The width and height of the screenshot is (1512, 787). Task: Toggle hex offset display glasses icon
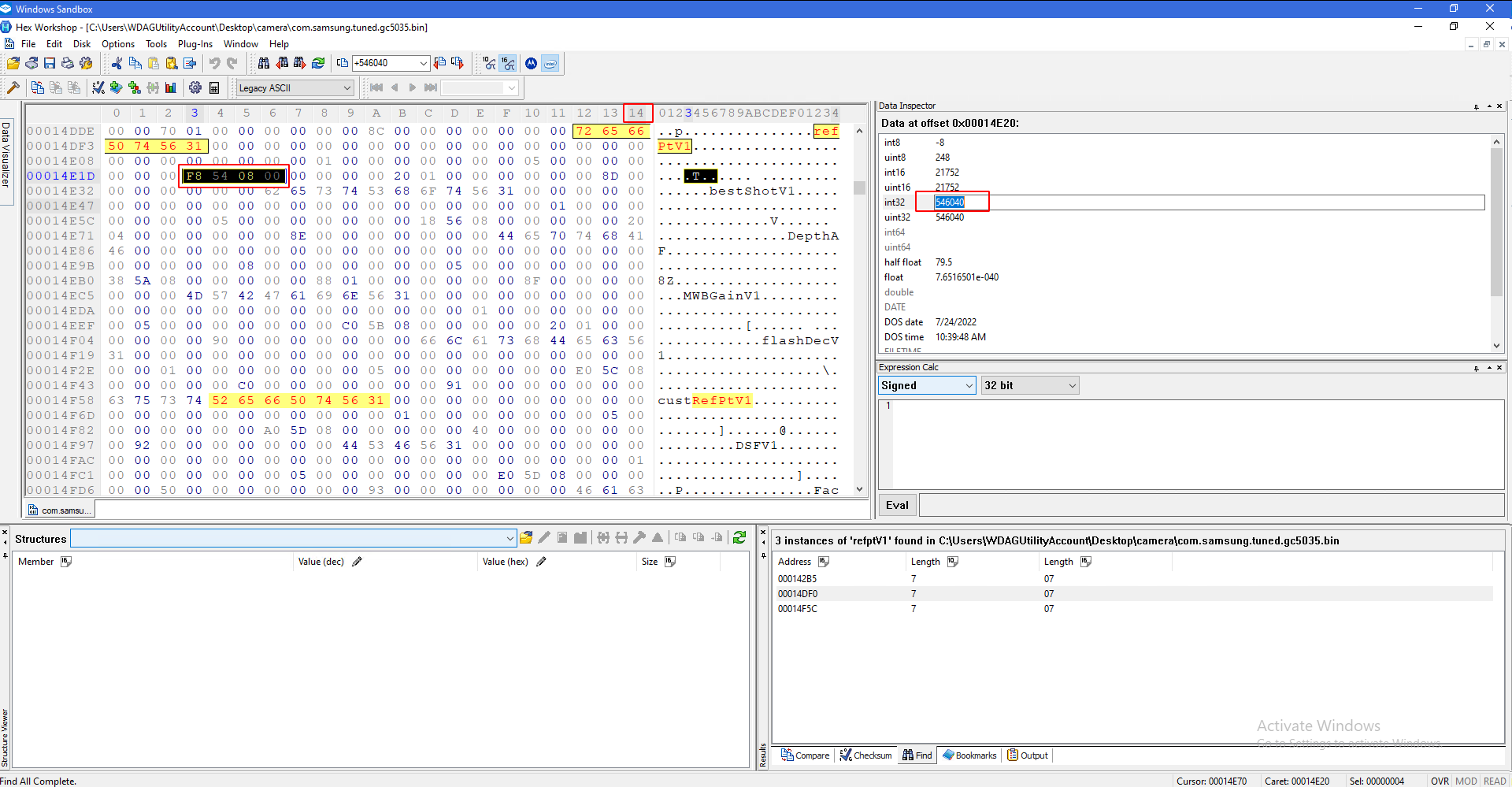[x=509, y=63]
